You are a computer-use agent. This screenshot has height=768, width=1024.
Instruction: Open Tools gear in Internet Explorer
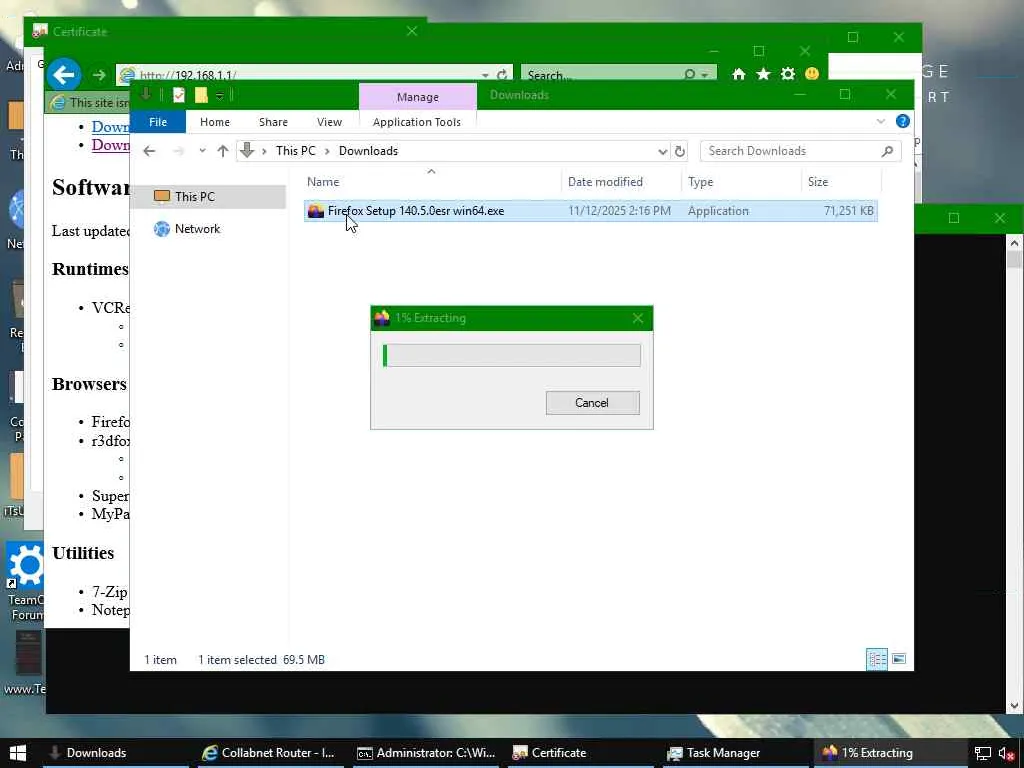[788, 74]
